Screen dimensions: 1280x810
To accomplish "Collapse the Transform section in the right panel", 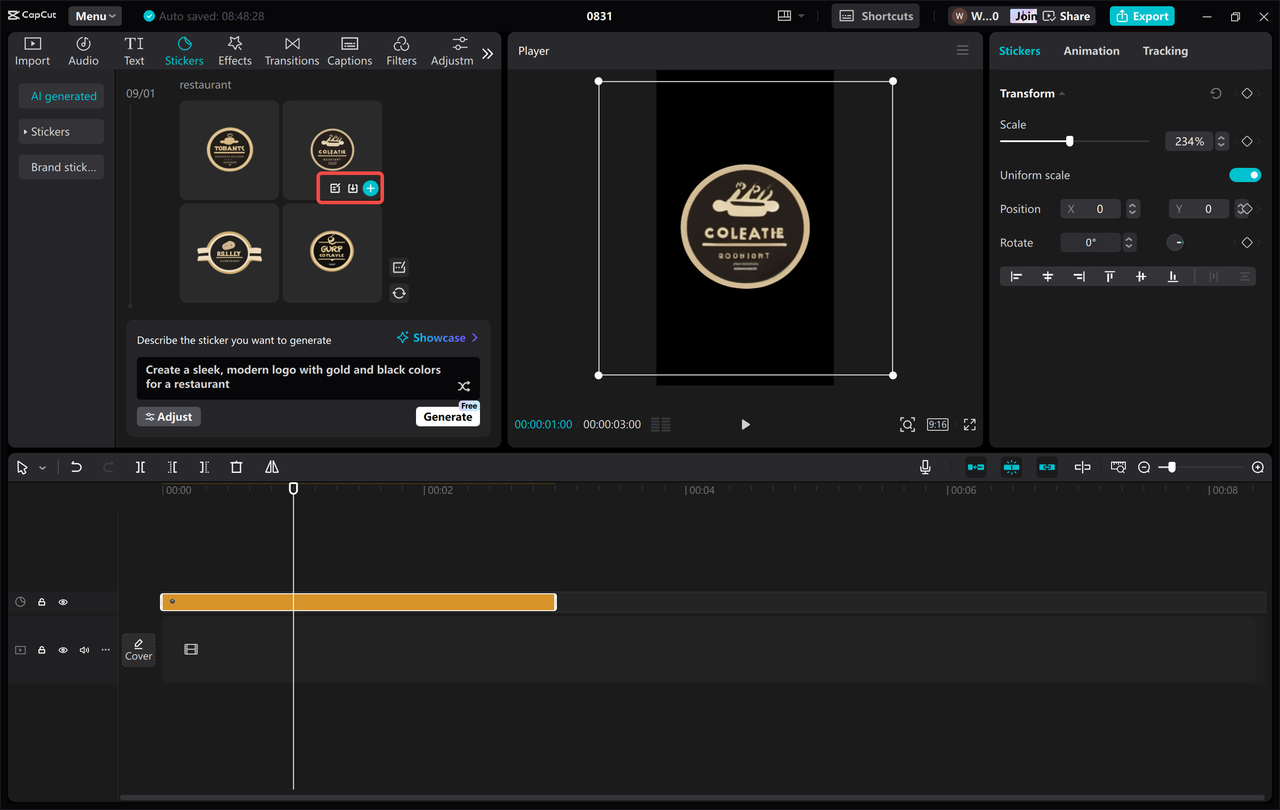I will click(1061, 93).
